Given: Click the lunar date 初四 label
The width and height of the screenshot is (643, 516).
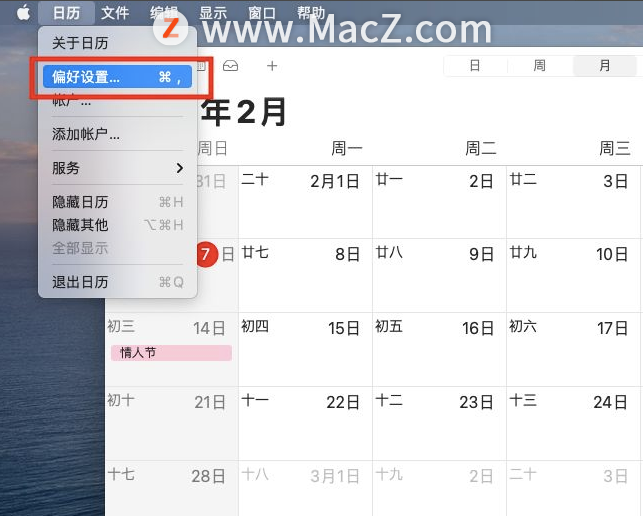Looking at the screenshot, I should (x=255, y=326).
